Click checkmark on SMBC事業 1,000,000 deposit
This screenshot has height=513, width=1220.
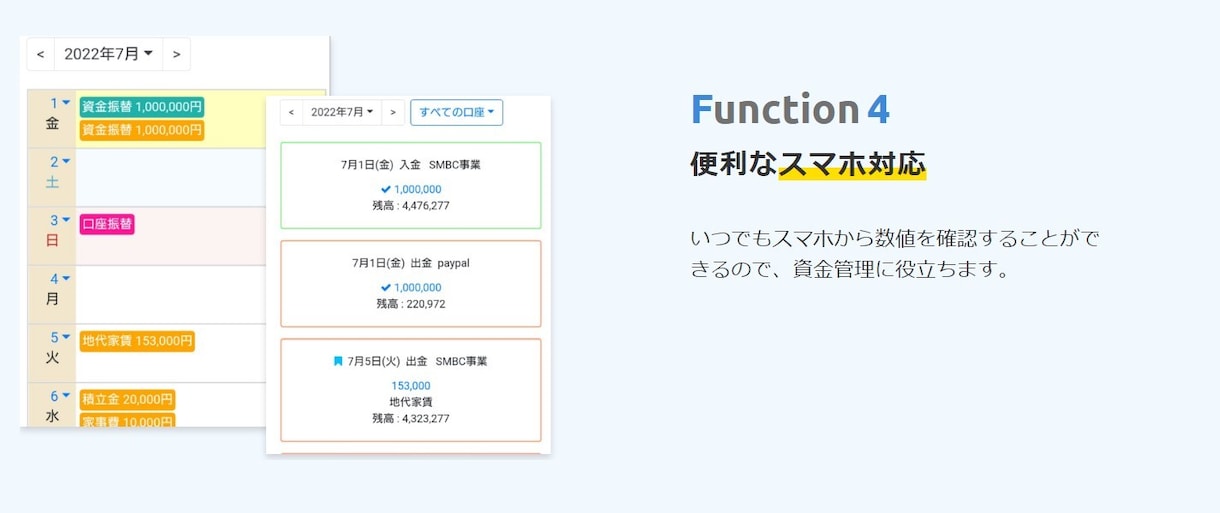386,189
